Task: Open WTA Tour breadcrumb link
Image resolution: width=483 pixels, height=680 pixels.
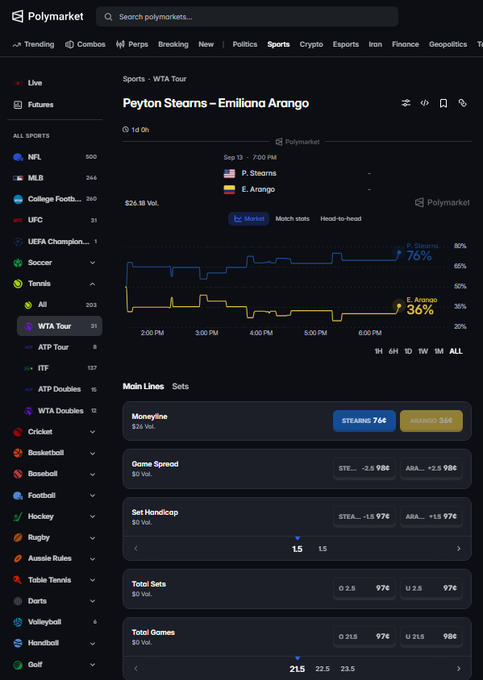Action: pyautogui.click(x=170, y=79)
